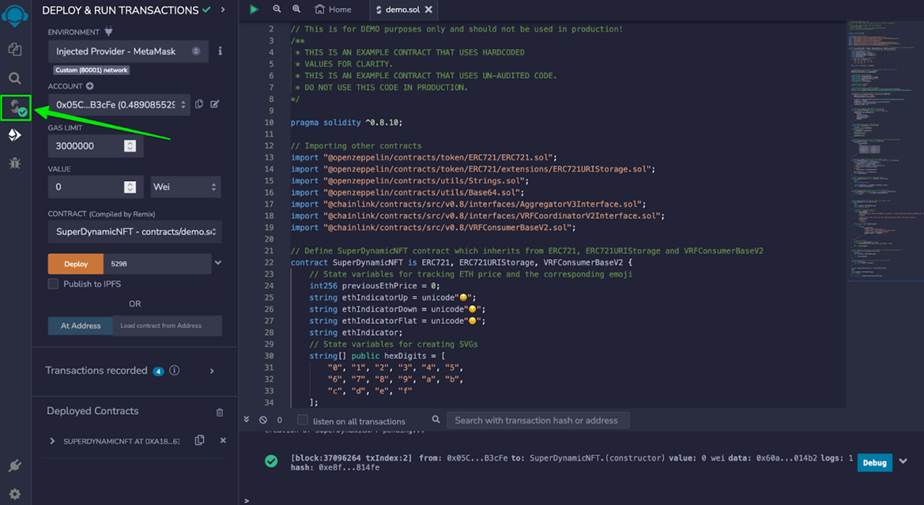Click the environment info icon
The height and width of the screenshot is (505, 924).
pyautogui.click(x=220, y=51)
